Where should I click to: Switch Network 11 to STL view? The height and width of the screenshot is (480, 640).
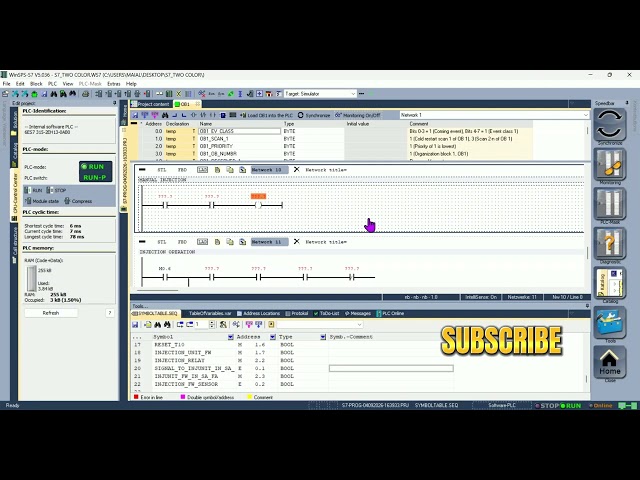click(x=162, y=242)
